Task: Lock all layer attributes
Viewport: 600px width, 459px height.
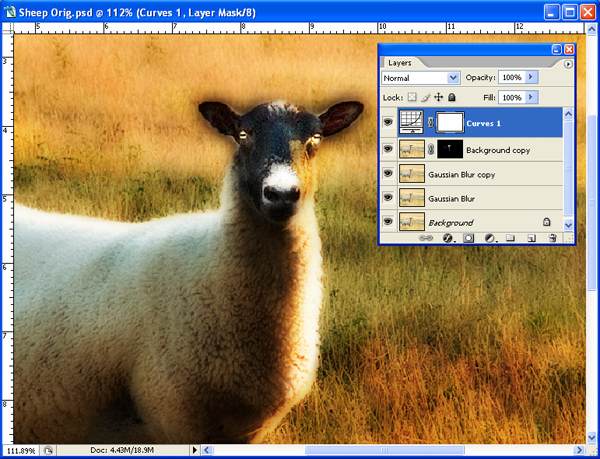Action: [x=452, y=98]
